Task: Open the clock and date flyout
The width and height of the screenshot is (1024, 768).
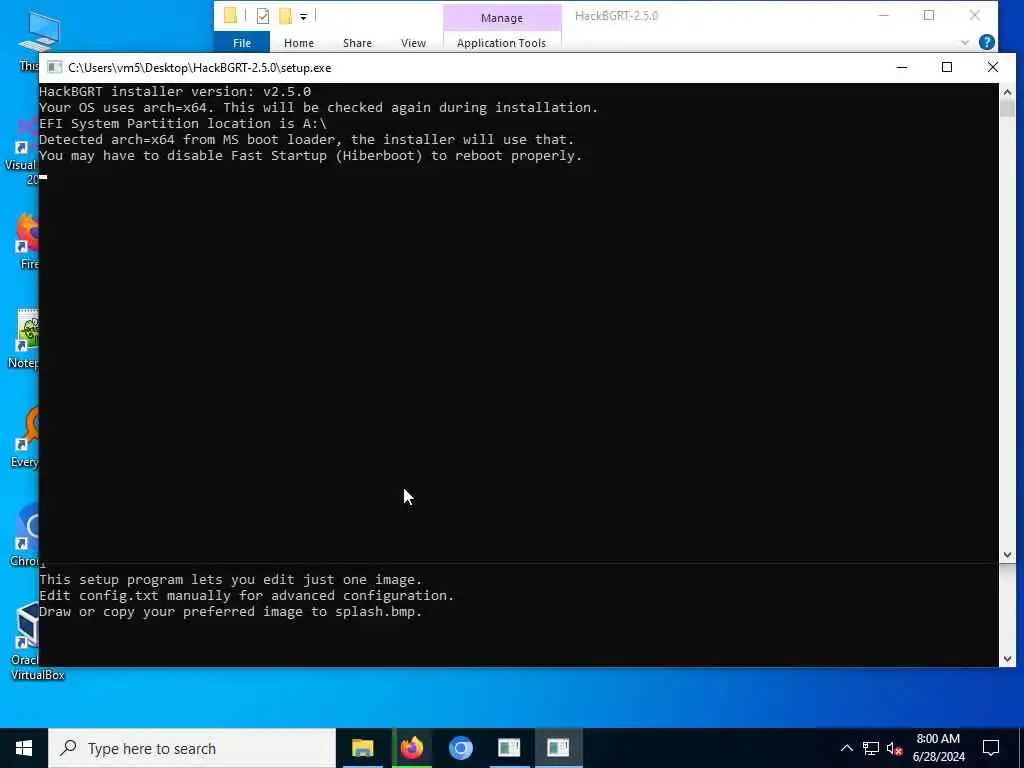Action: coord(938,748)
